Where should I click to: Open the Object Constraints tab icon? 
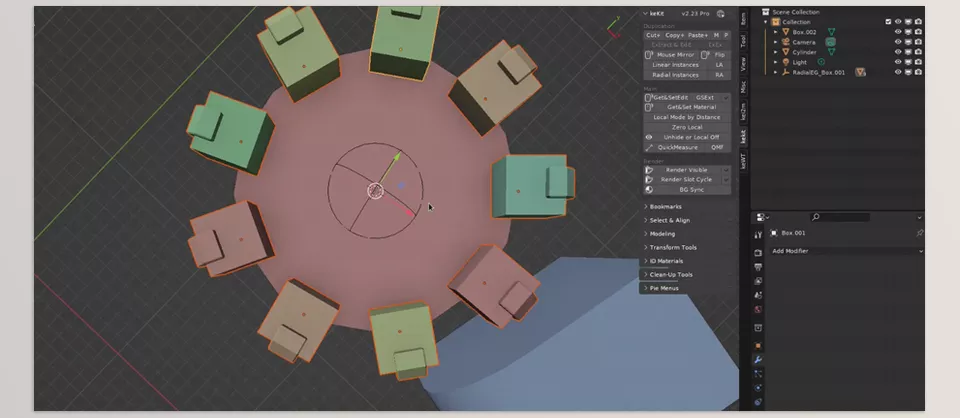coord(758,402)
